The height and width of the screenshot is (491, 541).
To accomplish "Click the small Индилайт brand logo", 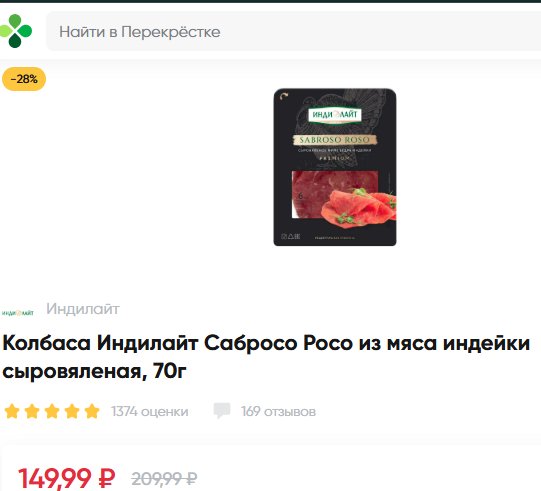I will (18, 313).
